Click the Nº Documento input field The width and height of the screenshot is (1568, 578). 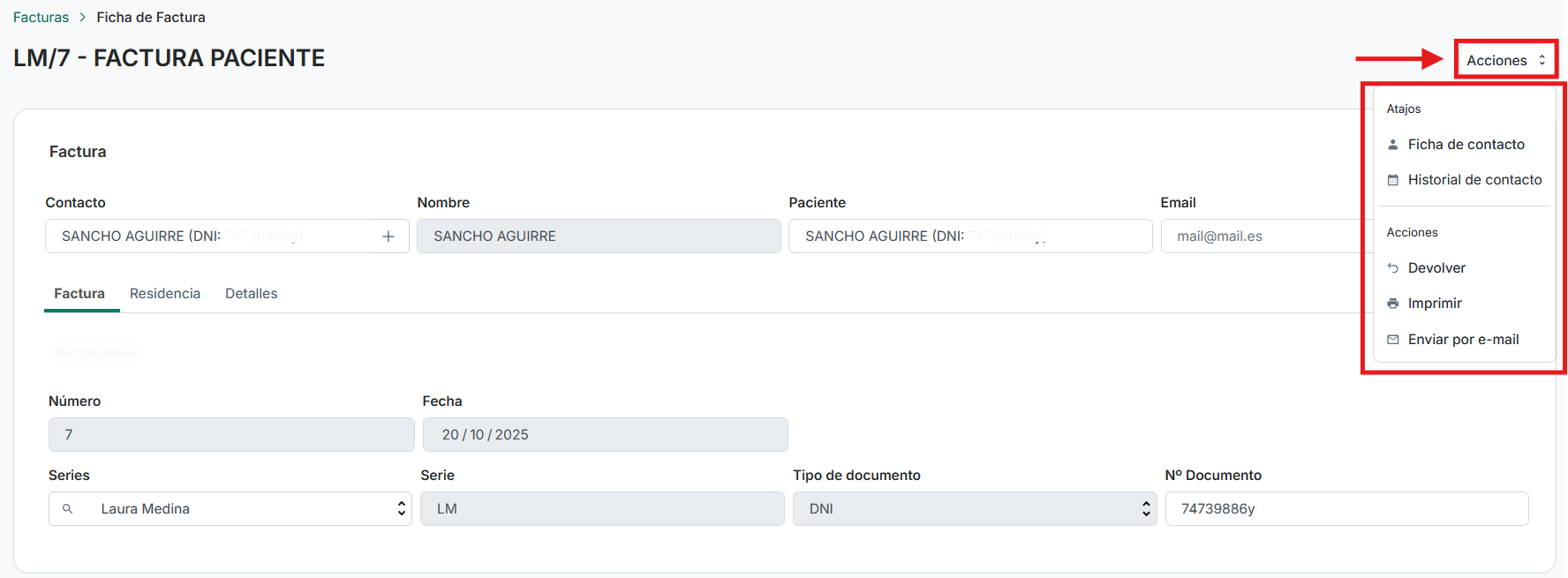coord(1346,509)
